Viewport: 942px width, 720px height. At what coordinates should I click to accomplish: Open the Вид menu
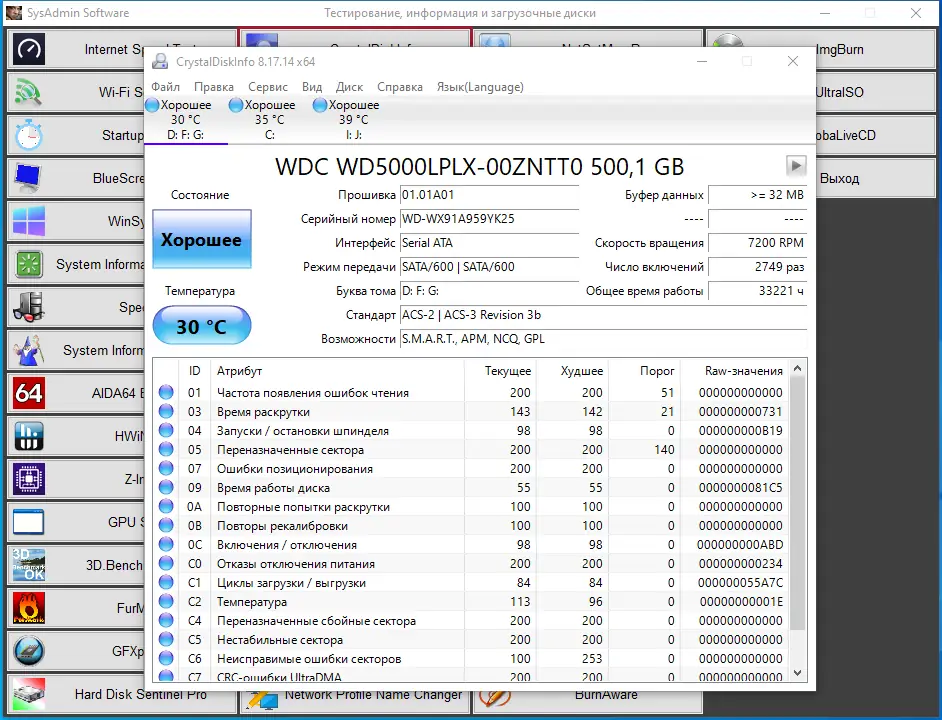(x=312, y=87)
